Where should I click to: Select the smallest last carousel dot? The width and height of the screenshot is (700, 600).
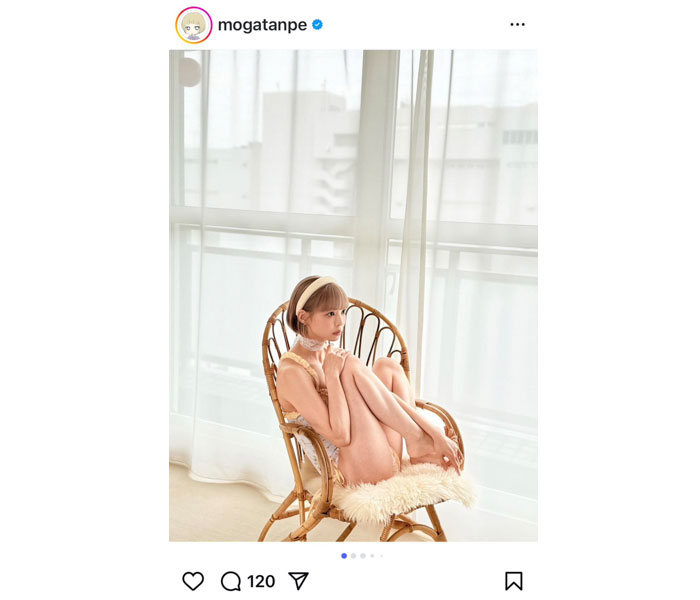point(382,556)
